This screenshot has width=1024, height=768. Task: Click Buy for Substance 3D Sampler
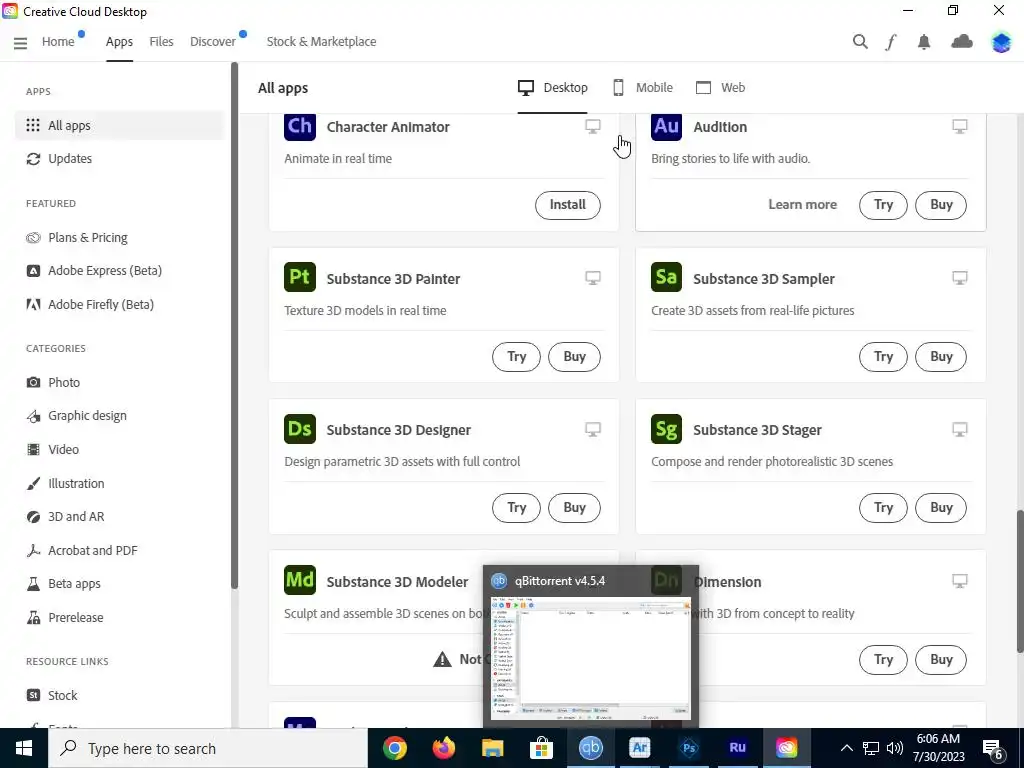tap(941, 357)
